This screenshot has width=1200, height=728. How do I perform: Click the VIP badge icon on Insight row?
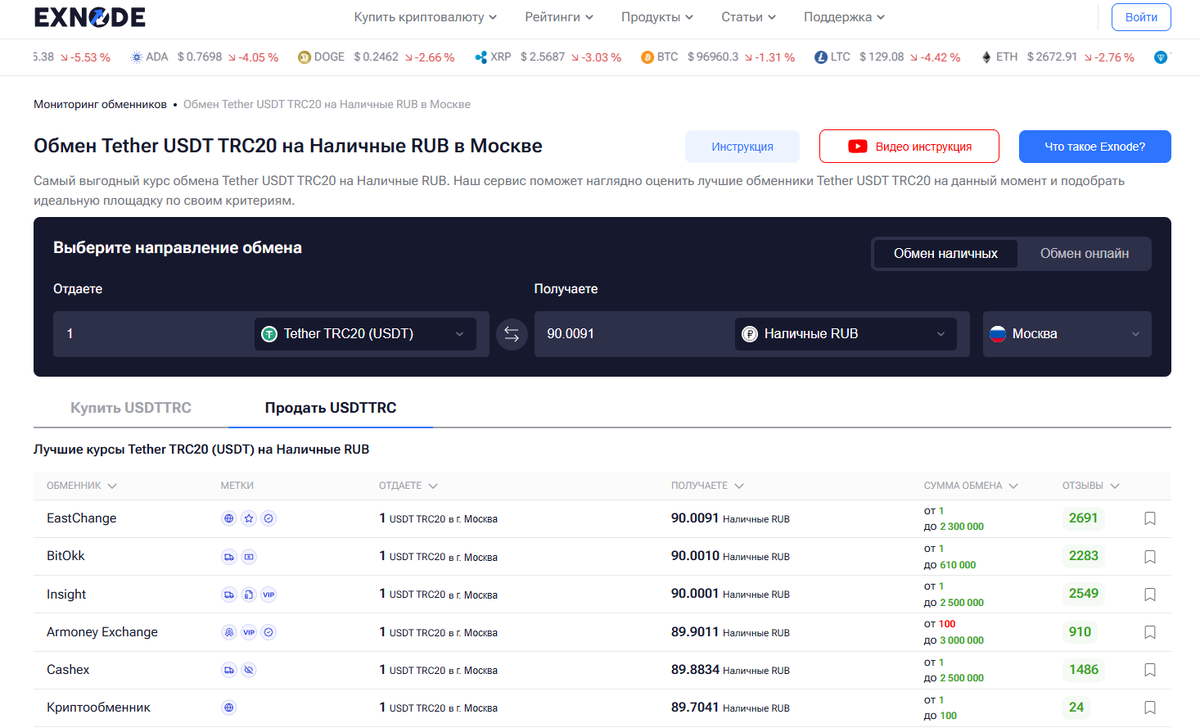pyautogui.click(x=267, y=594)
